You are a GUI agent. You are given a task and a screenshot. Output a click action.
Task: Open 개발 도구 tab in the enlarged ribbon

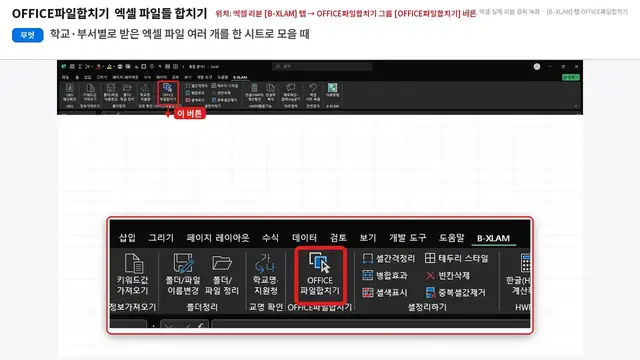408,238
